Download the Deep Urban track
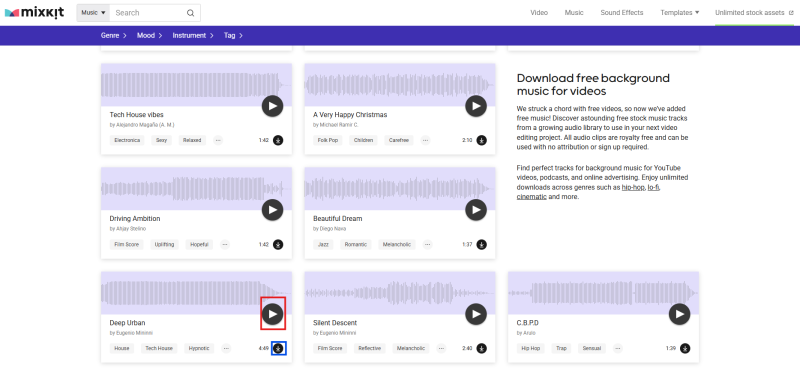800x369 pixels. [x=278, y=348]
